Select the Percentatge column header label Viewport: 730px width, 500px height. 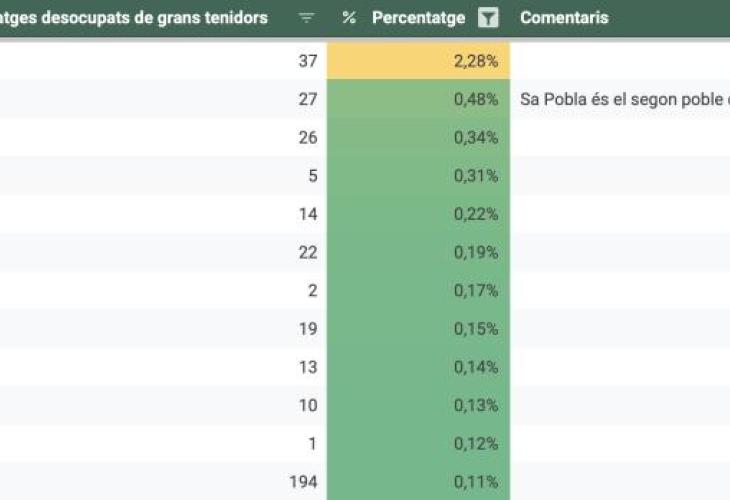click(x=418, y=18)
